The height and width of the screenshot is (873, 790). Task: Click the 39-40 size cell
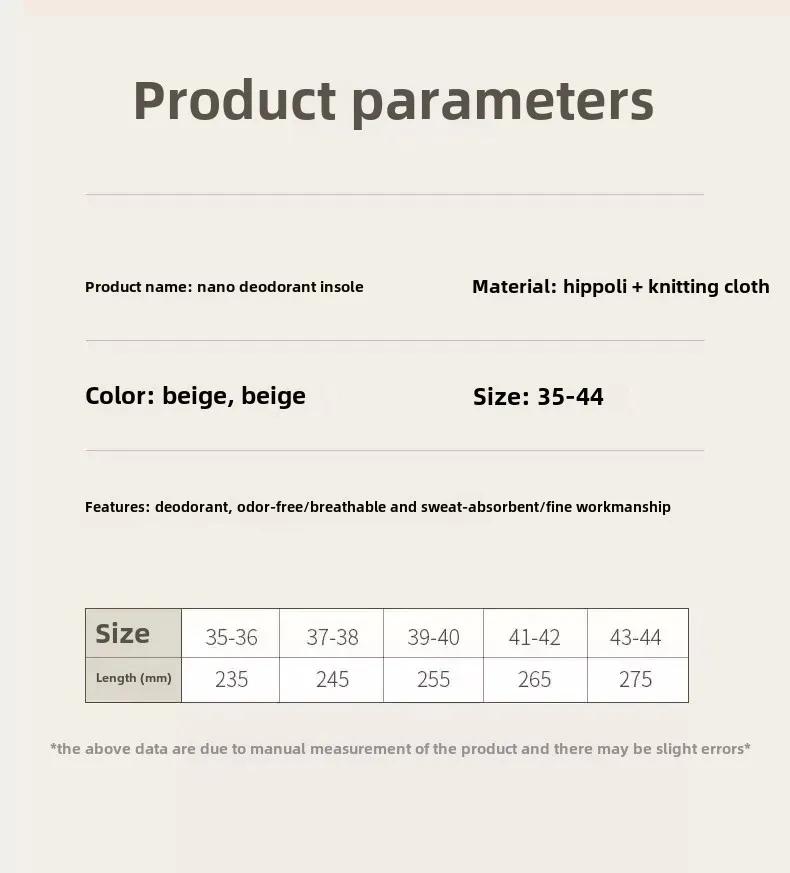pos(434,634)
